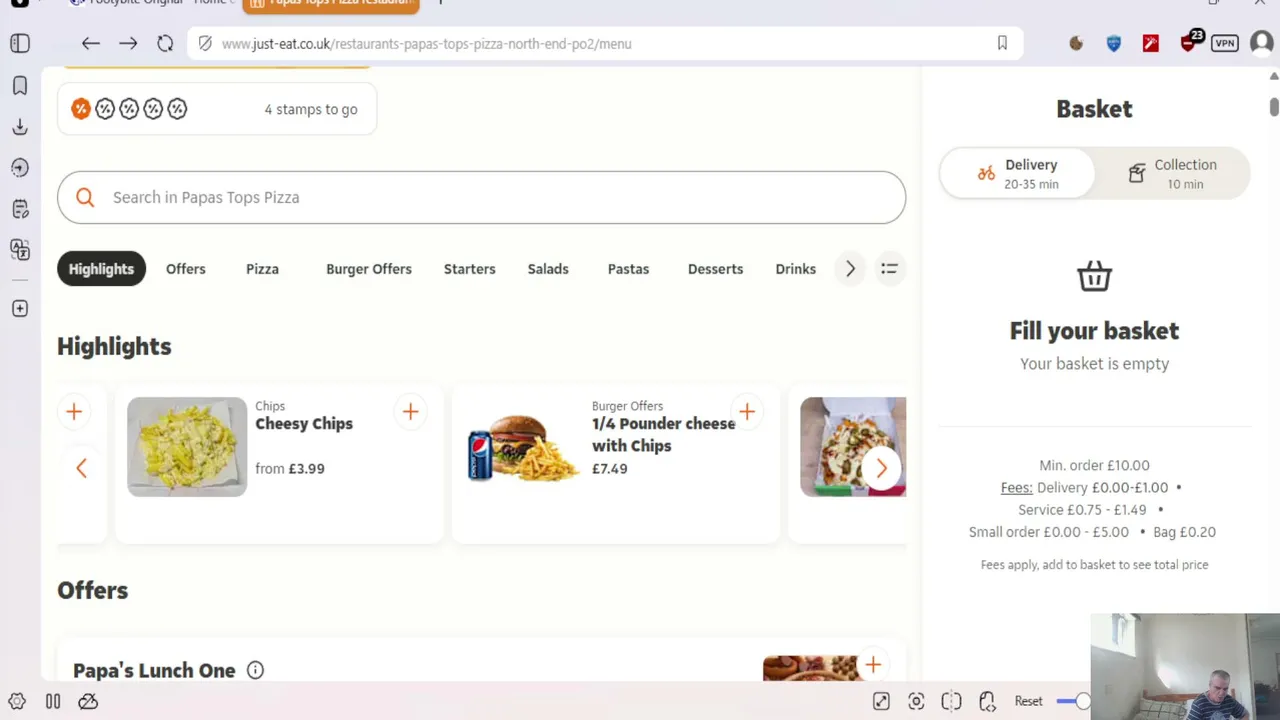Go forward to the next page
1280x720 pixels.
click(128, 43)
